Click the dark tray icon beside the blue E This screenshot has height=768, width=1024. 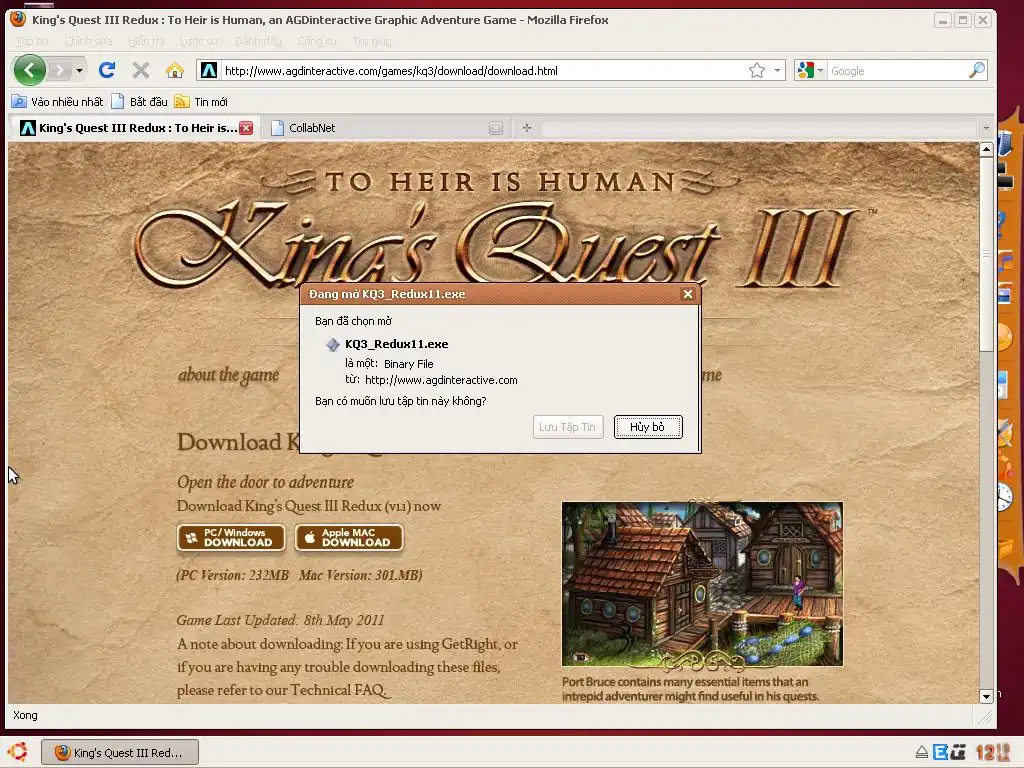coord(958,752)
